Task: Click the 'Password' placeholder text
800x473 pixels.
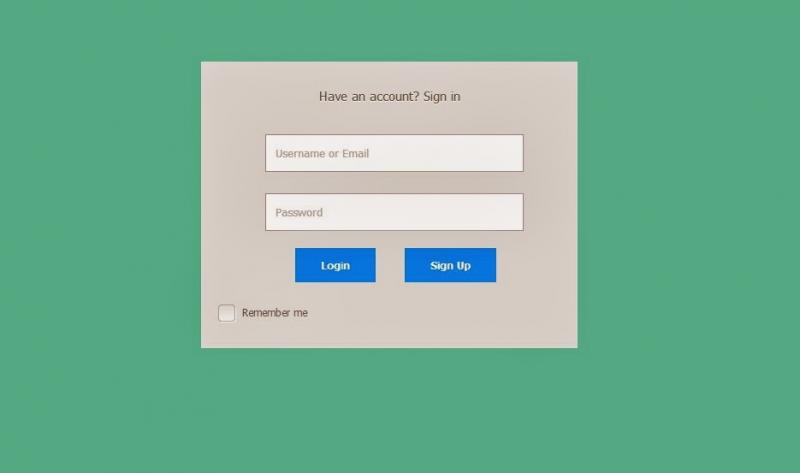Action: [x=299, y=213]
